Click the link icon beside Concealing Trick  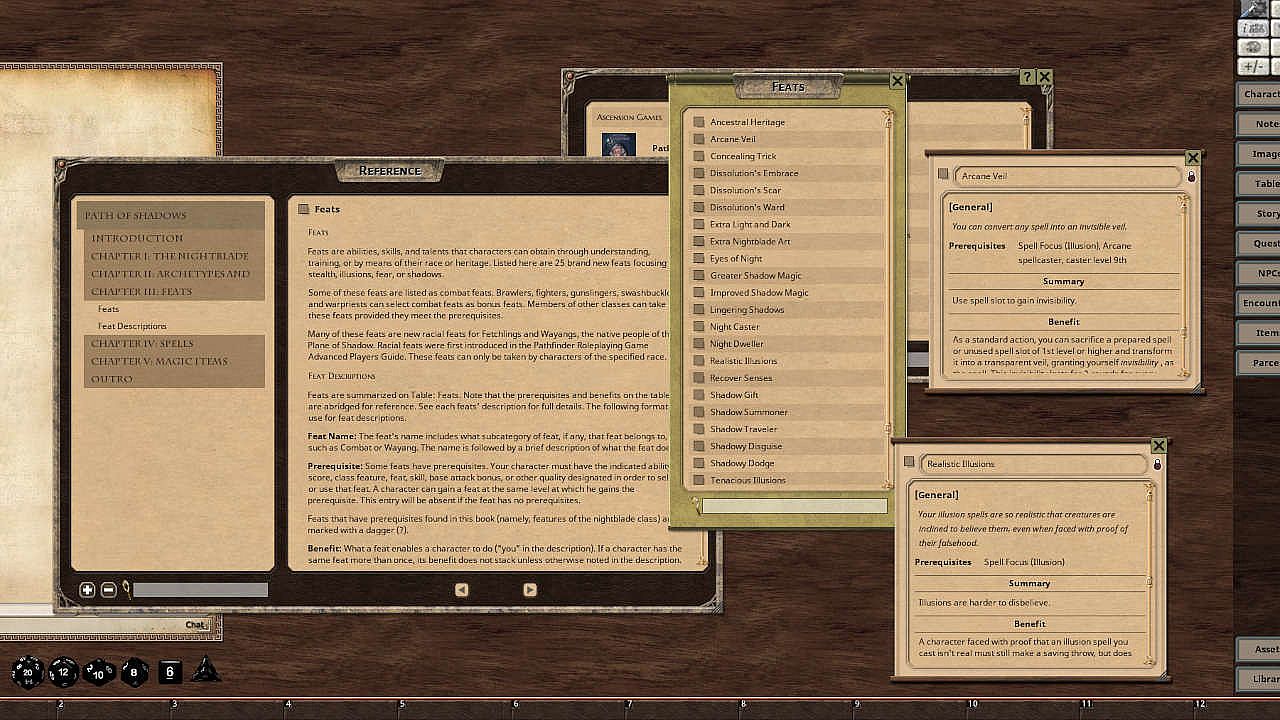(699, 156)
